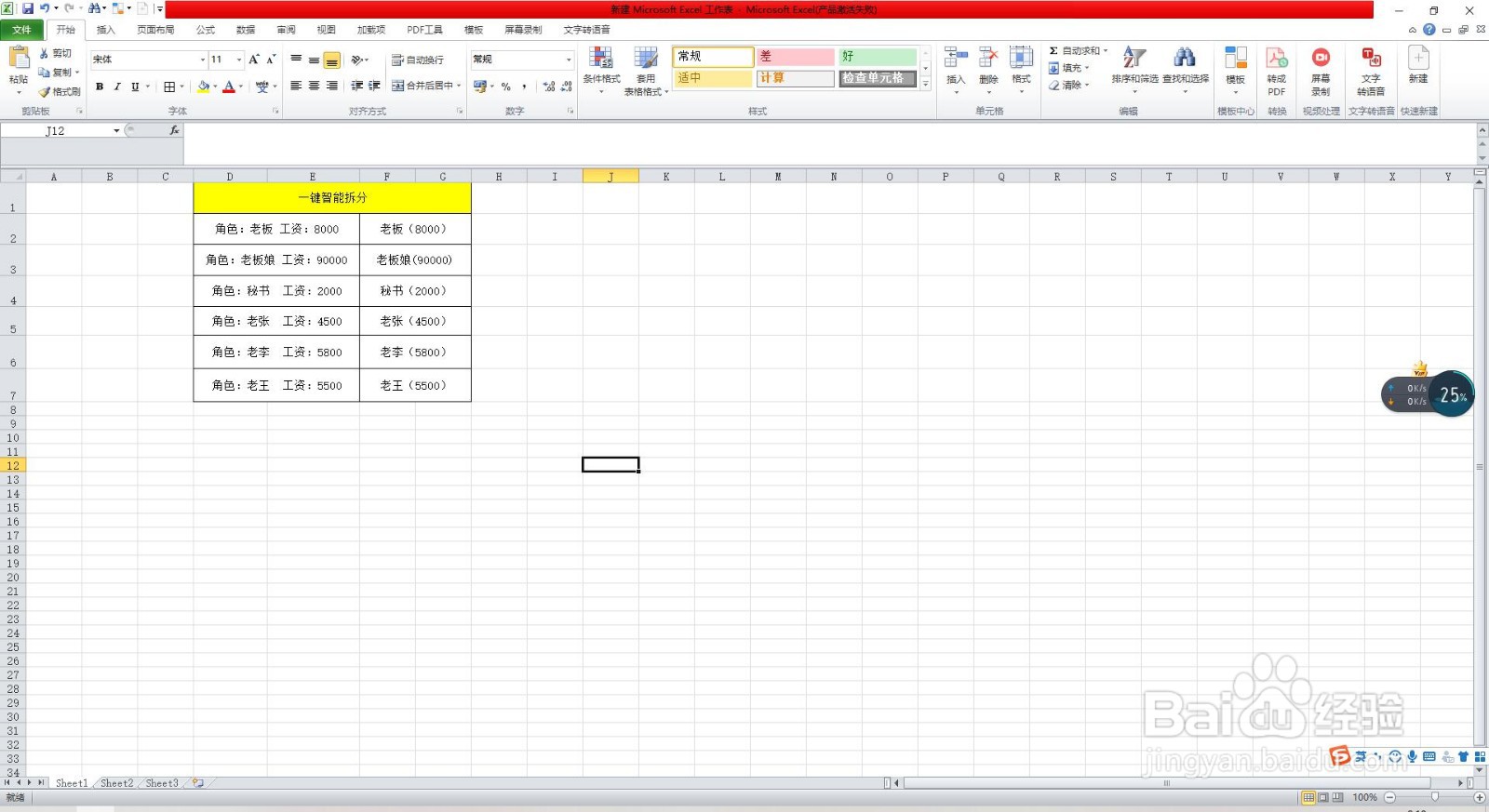Screen dimensions: 1489x812
Task: Click Wrap Text (自动换行)
Action: (x=417, y=60)
